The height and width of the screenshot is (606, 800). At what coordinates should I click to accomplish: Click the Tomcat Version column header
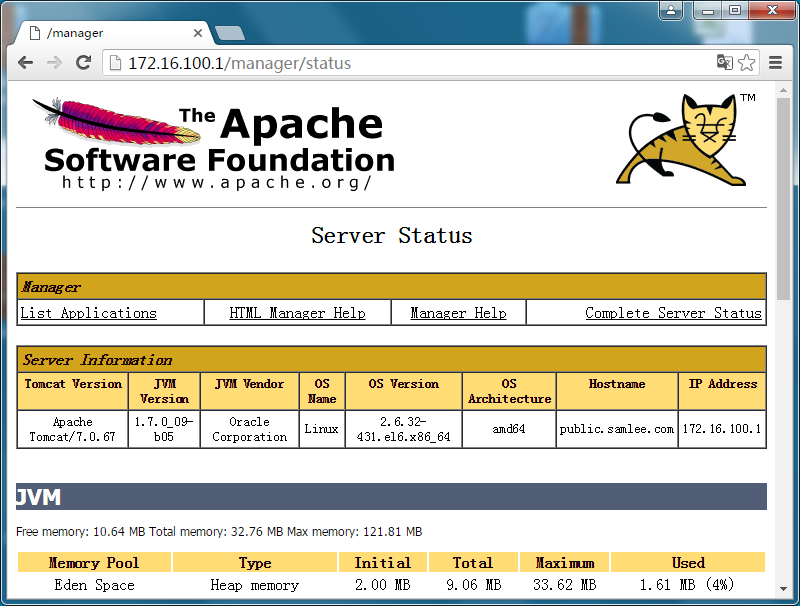point(73,391)
